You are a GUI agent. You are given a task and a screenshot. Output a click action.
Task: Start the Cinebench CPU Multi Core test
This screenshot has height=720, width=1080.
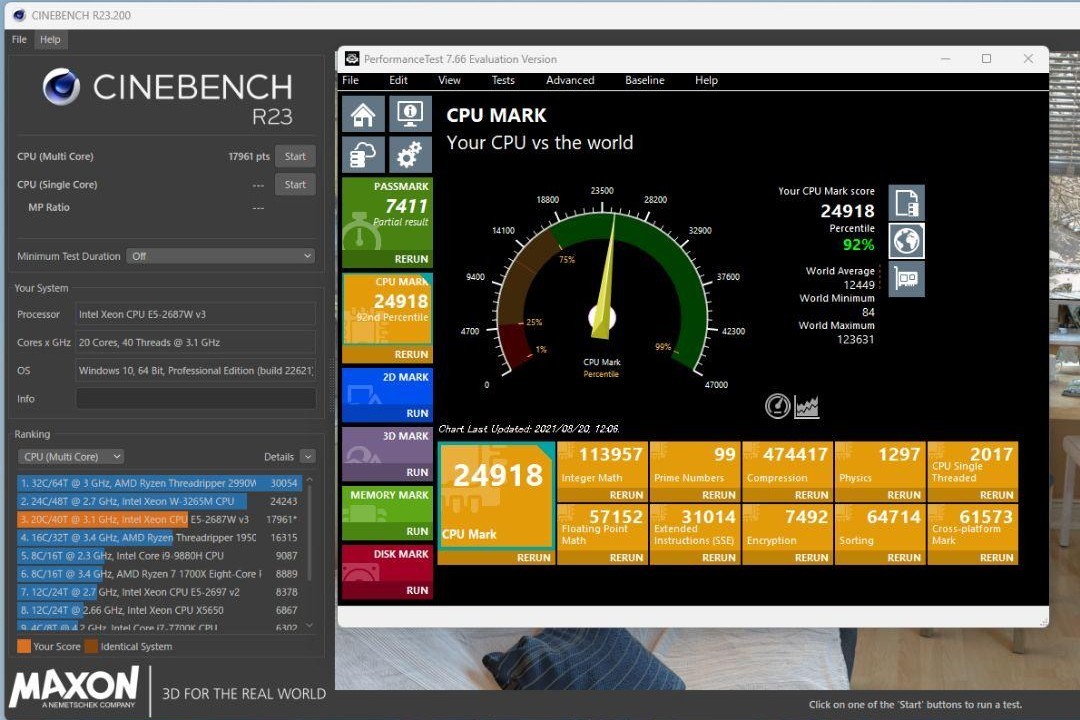(x=295, y=156)
